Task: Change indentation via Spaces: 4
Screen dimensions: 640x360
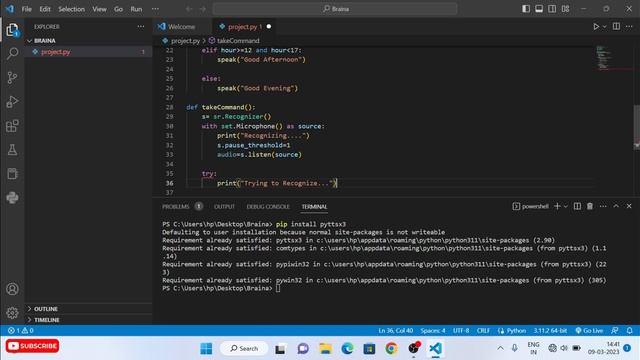Action: point(433,331)
